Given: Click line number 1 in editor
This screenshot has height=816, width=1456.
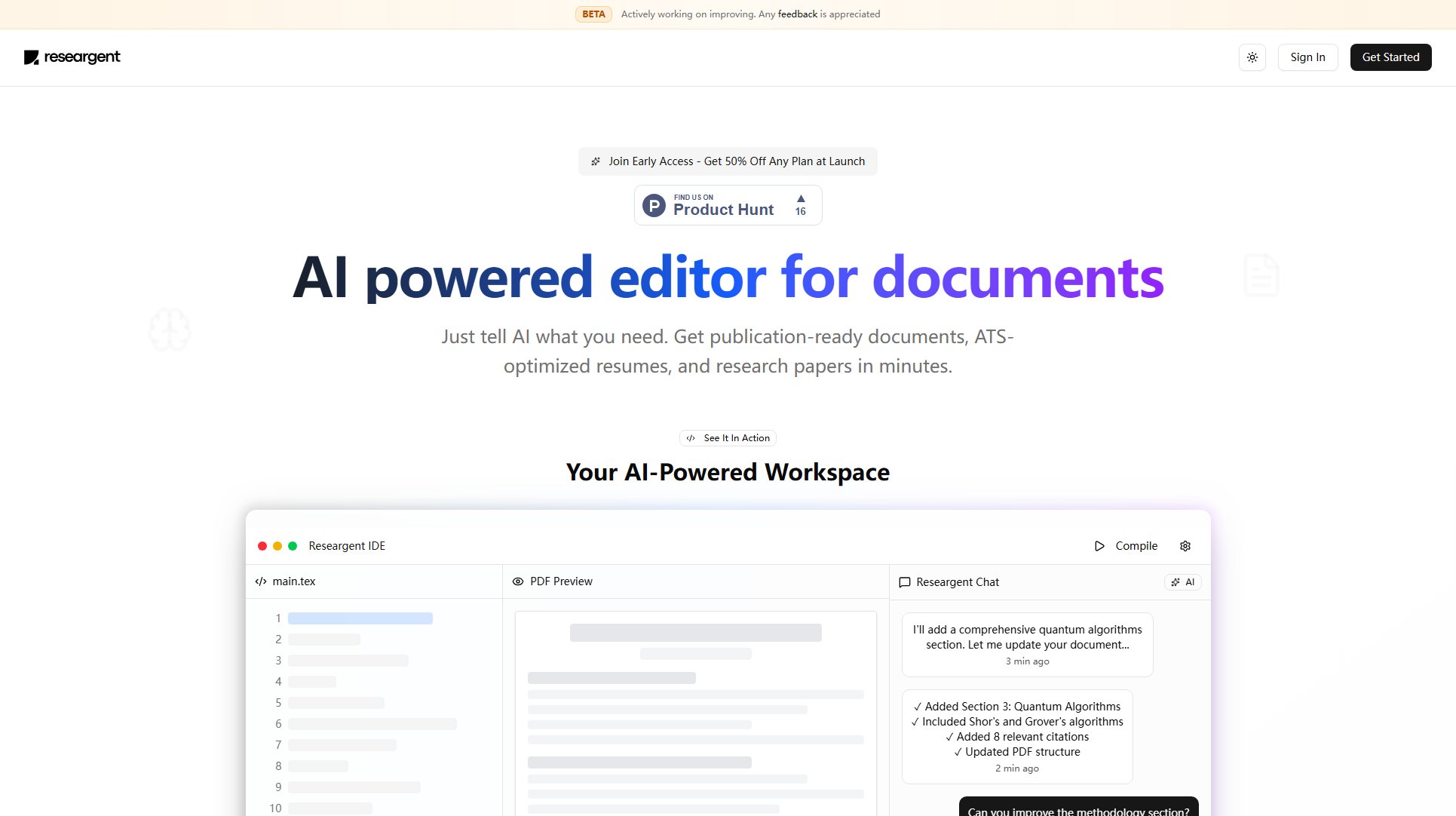Looking at the screenshot, I should click(278, 618).
